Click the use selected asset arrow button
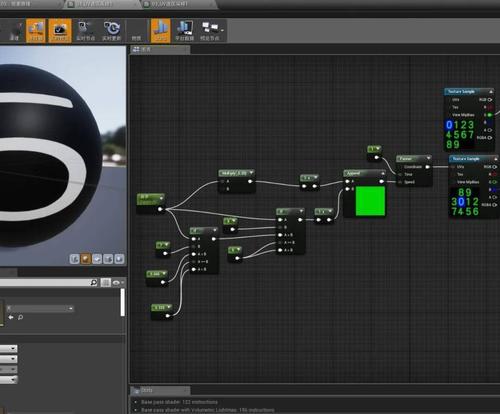The width and height of the screenshot is (500, 414). (11, 317)
